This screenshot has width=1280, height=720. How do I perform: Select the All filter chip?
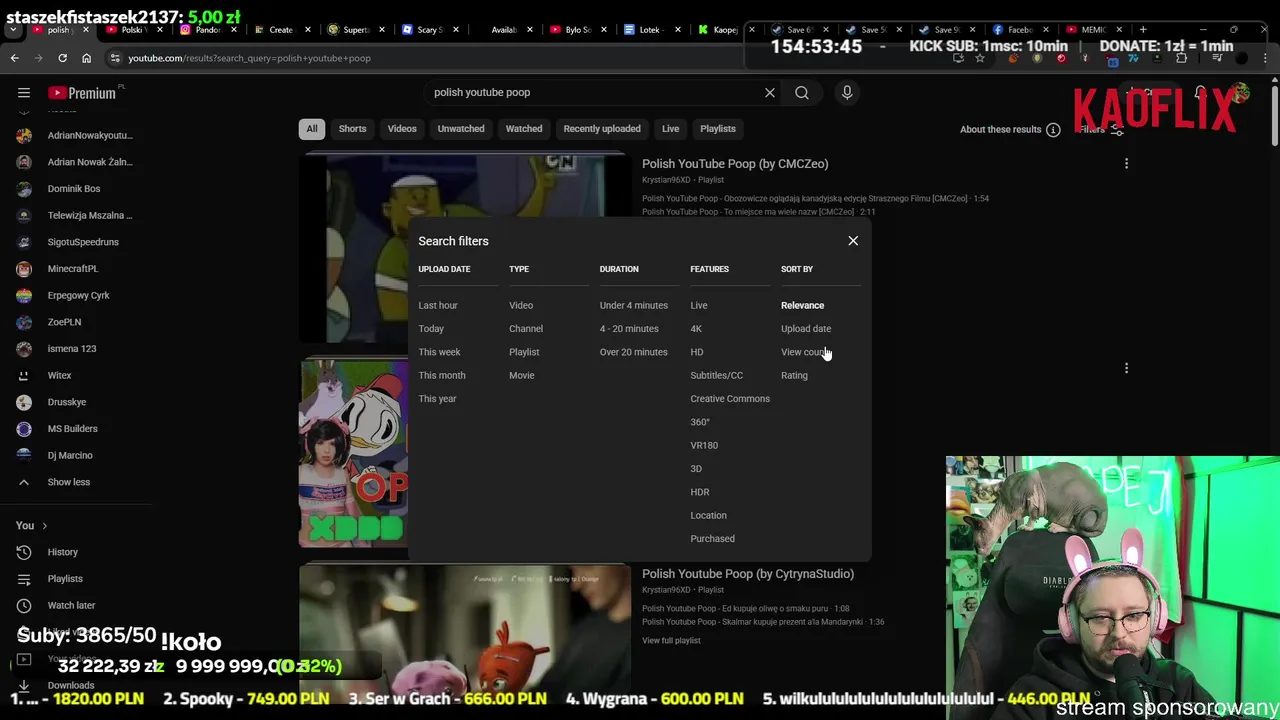pyautogui.click(x=312, y=129)
